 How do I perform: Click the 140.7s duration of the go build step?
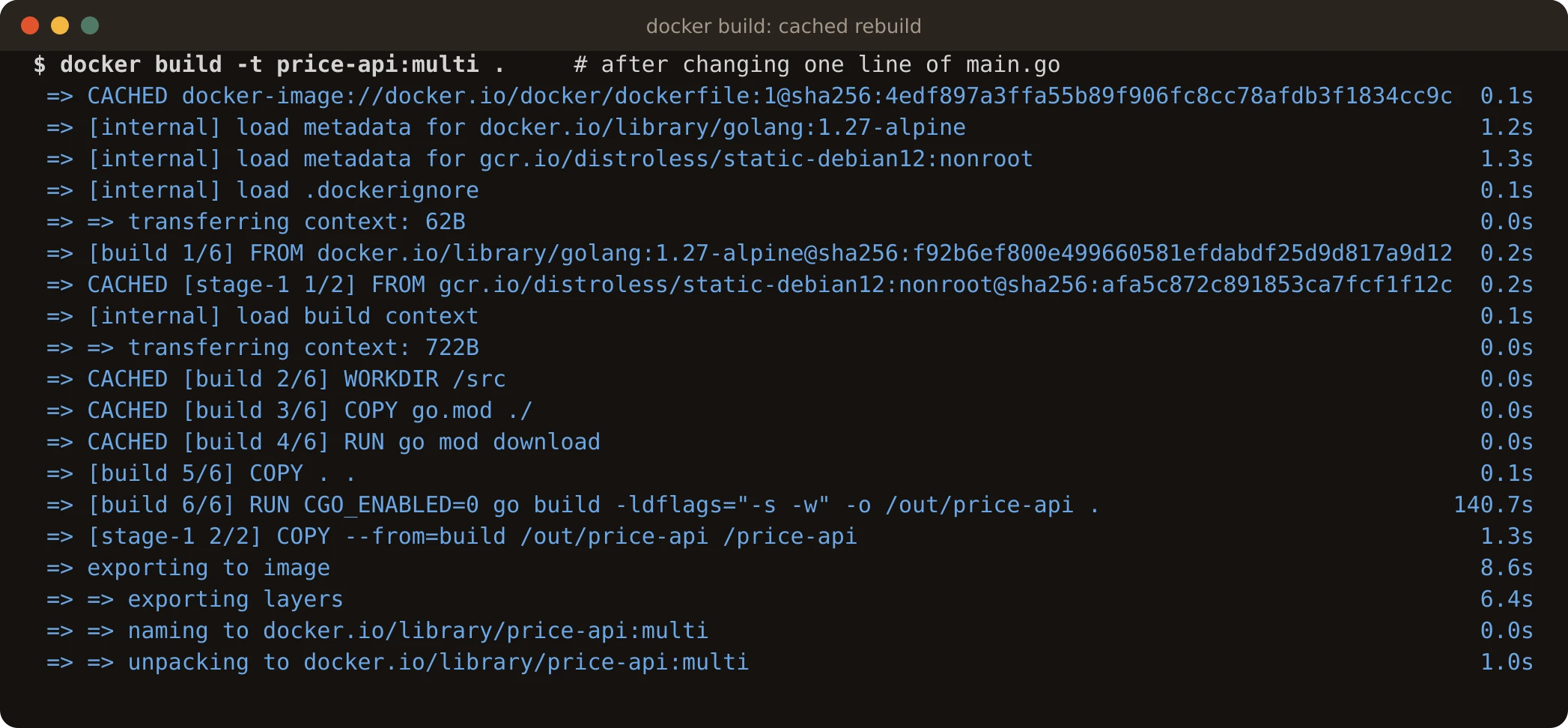click(1493, 505)
